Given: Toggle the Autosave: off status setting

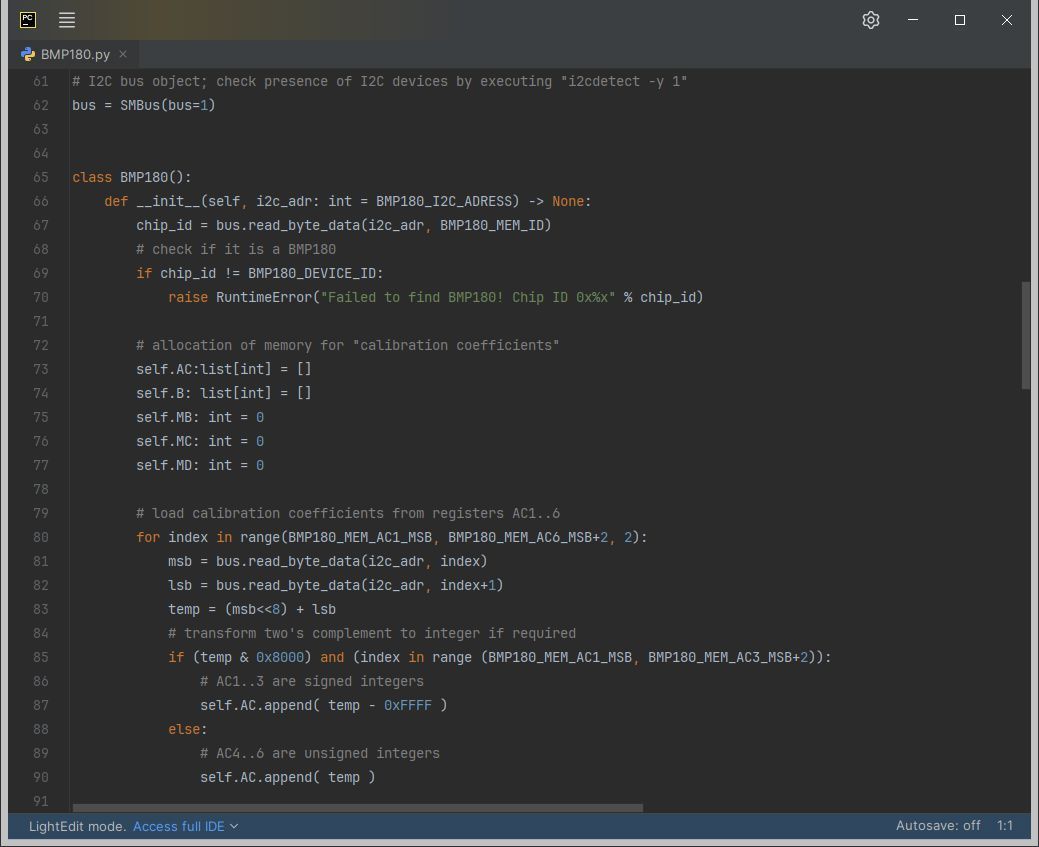Looking at the screenshot, I should (x=938, y=826).
